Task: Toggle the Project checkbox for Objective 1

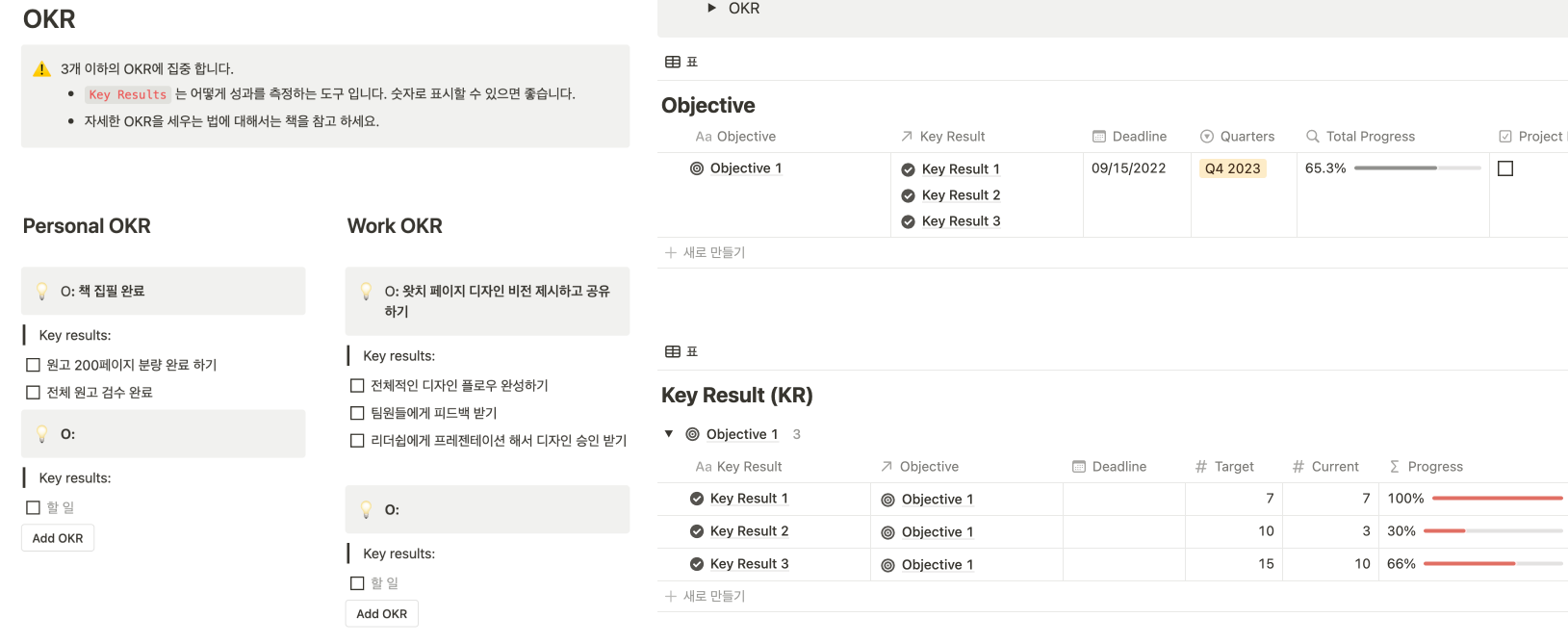Action: tap(1505, 168)
